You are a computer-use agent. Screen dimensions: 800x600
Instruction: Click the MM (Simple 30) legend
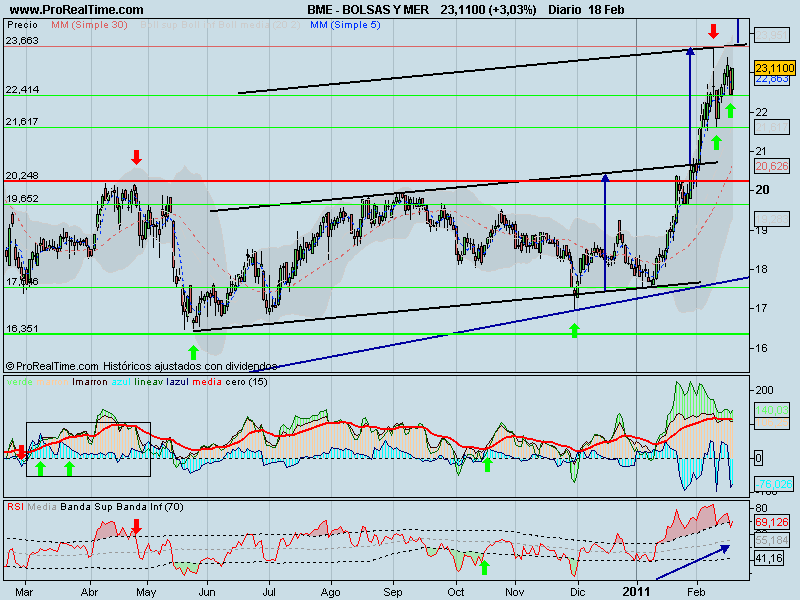[x=89, y=24]
